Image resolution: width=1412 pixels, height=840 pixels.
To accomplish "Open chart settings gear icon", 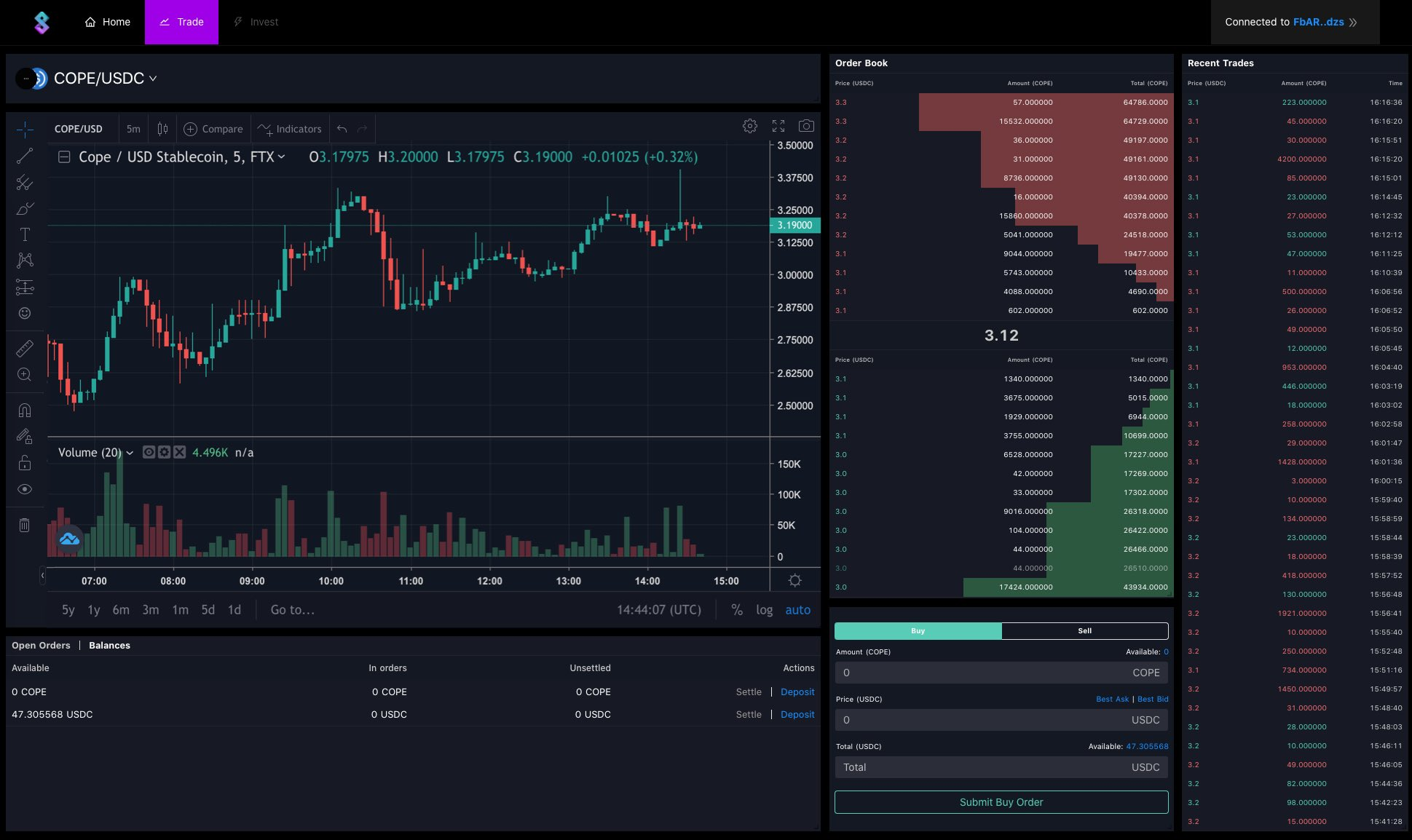I will pyautogui.click(x=749, y=126).
